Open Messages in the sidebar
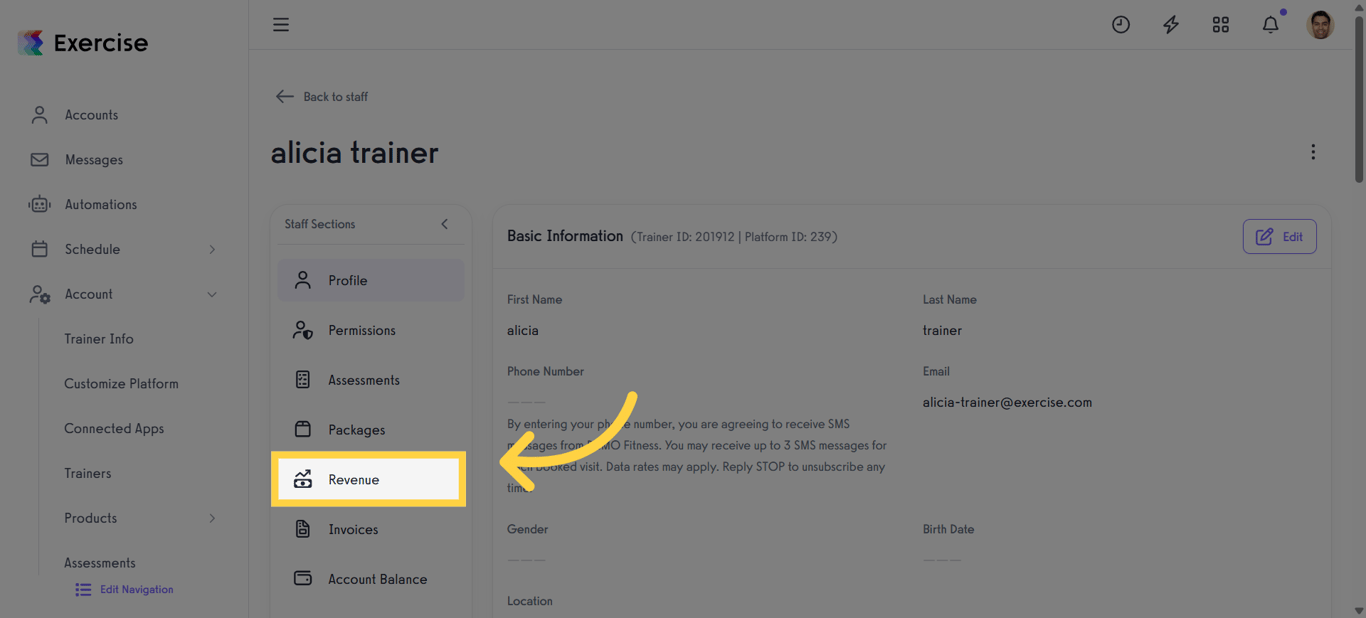 coord(94,160)
